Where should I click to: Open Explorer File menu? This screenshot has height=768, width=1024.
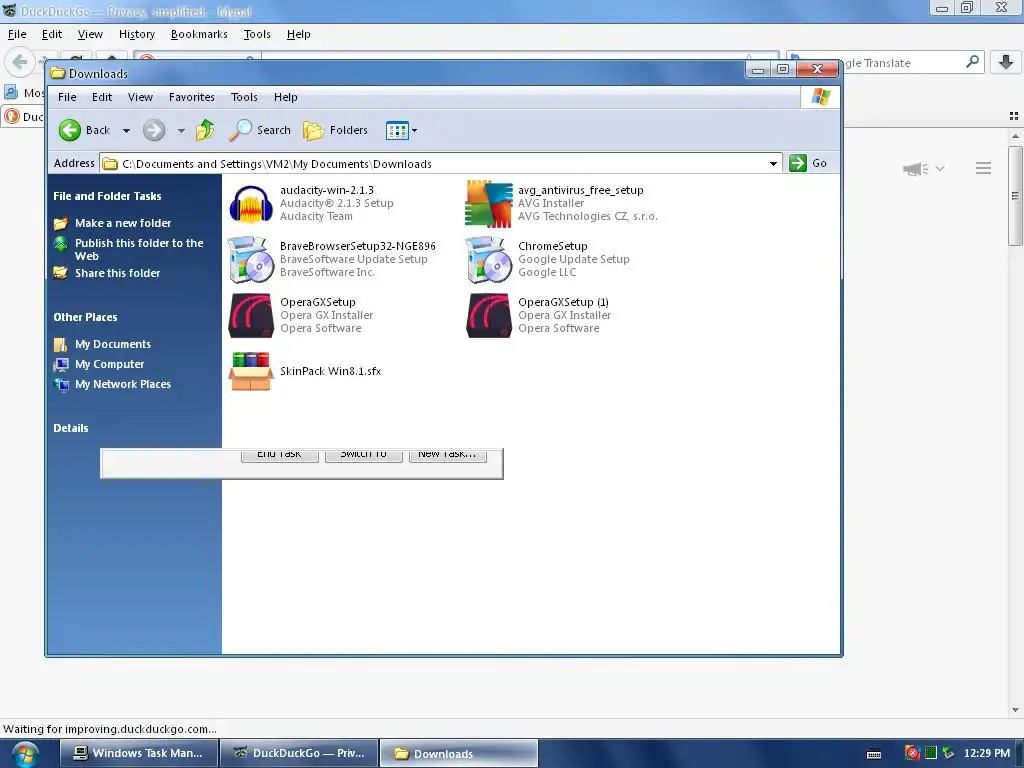(67, 97)
